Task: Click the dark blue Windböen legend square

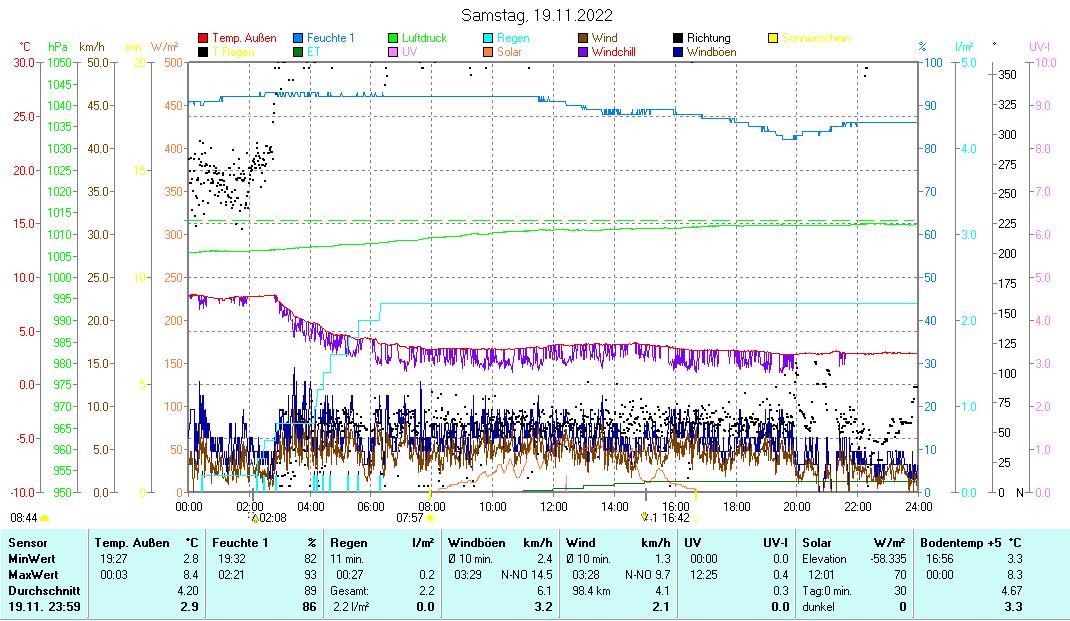Action: (x=679, y=51)
